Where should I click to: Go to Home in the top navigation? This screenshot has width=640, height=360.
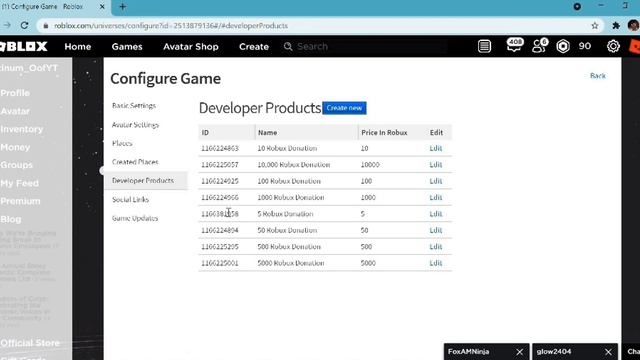[x=78, y=47]
